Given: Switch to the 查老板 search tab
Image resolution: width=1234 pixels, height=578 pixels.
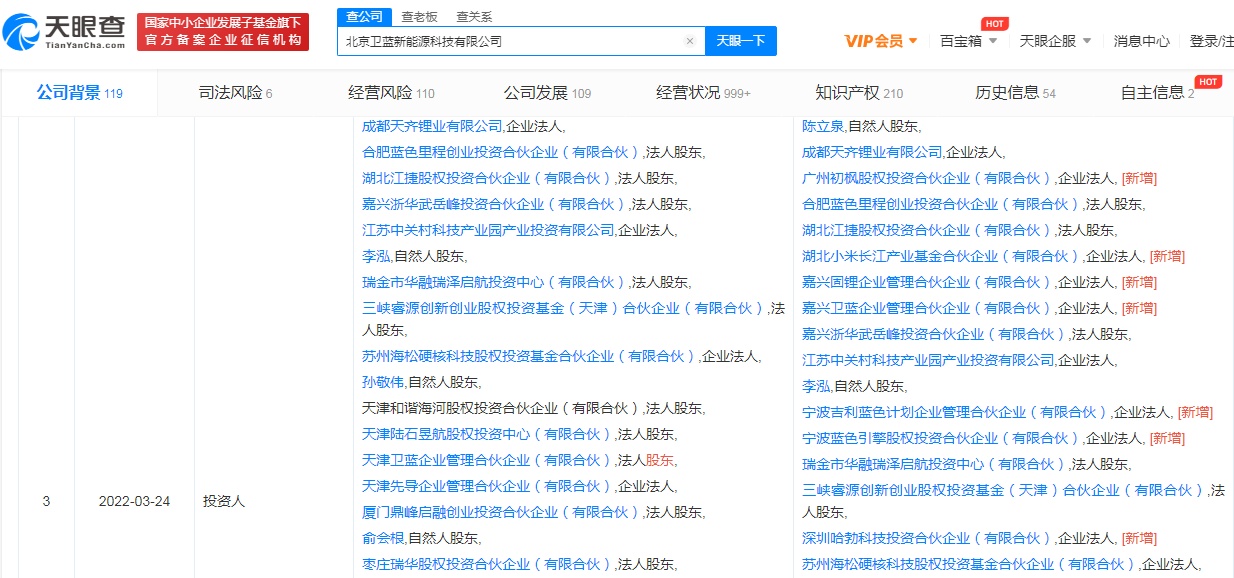Looking at the screenshot, I should point(419,17).
